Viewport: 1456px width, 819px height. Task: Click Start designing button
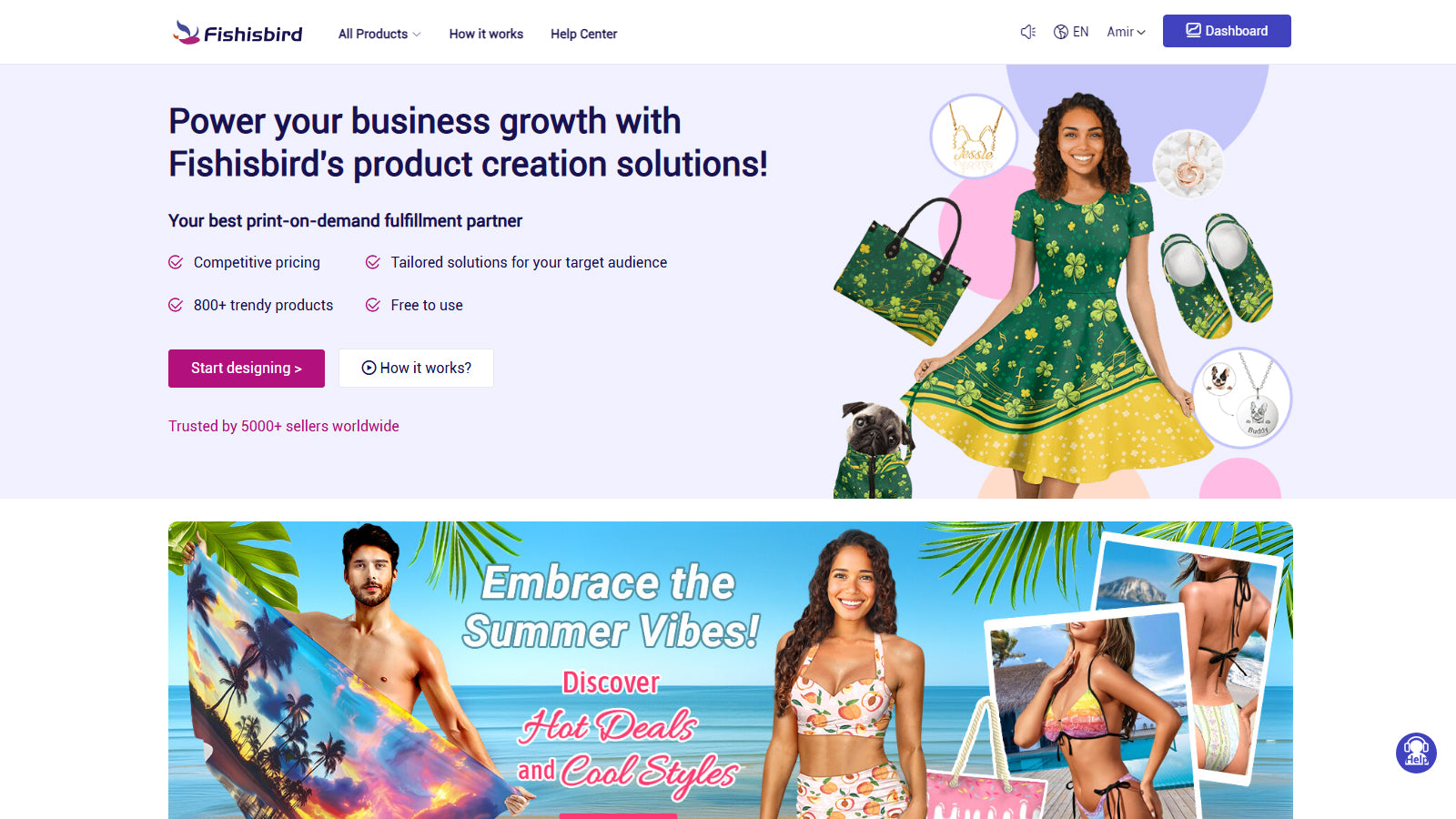tap(247, 369)
